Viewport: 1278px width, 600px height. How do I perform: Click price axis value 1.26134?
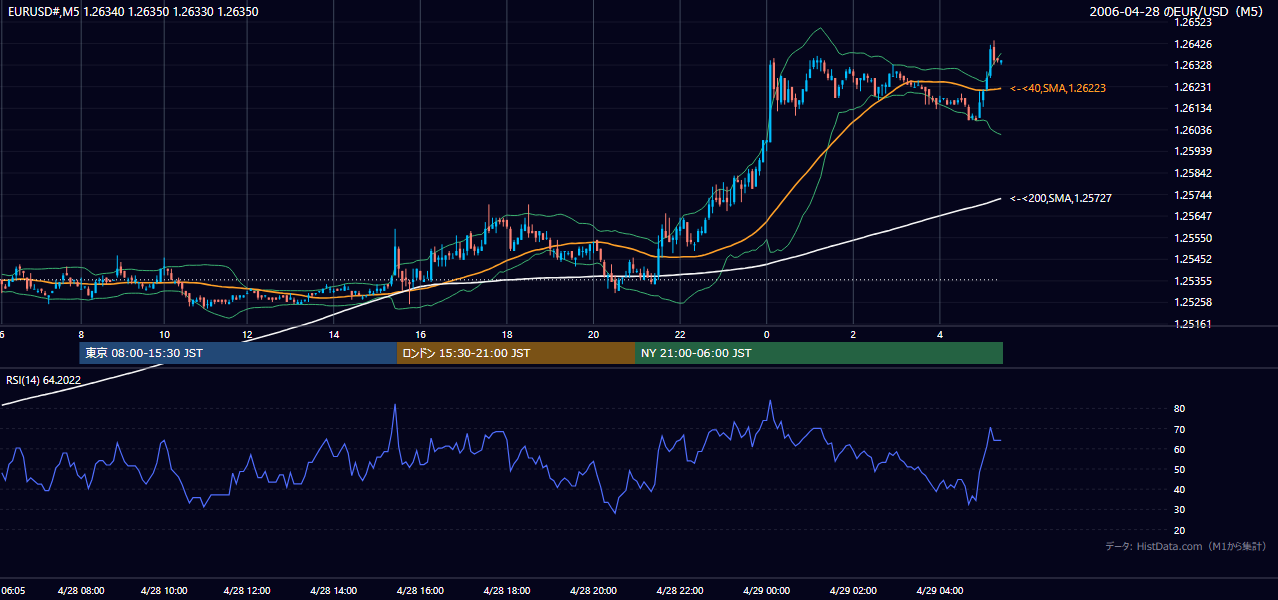click(1192, 108)
